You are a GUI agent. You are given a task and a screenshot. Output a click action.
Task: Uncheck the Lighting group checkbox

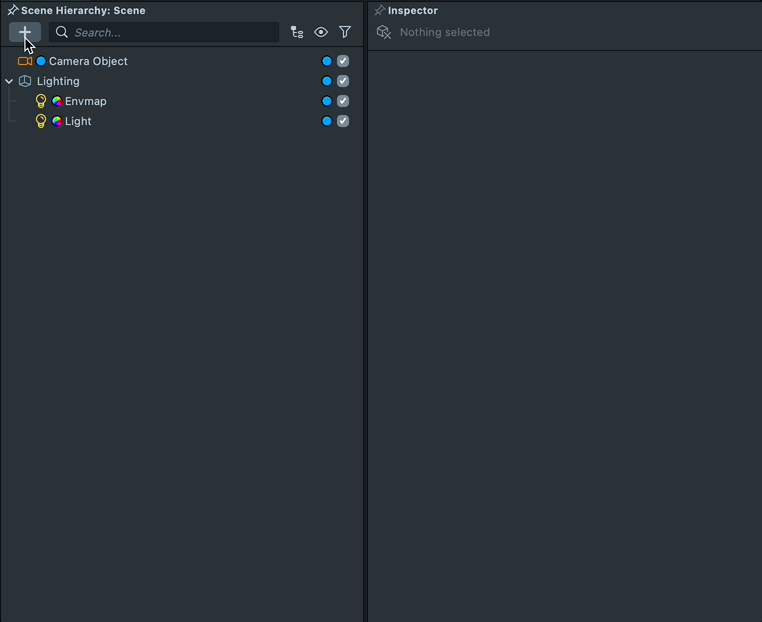coord(343,81)
